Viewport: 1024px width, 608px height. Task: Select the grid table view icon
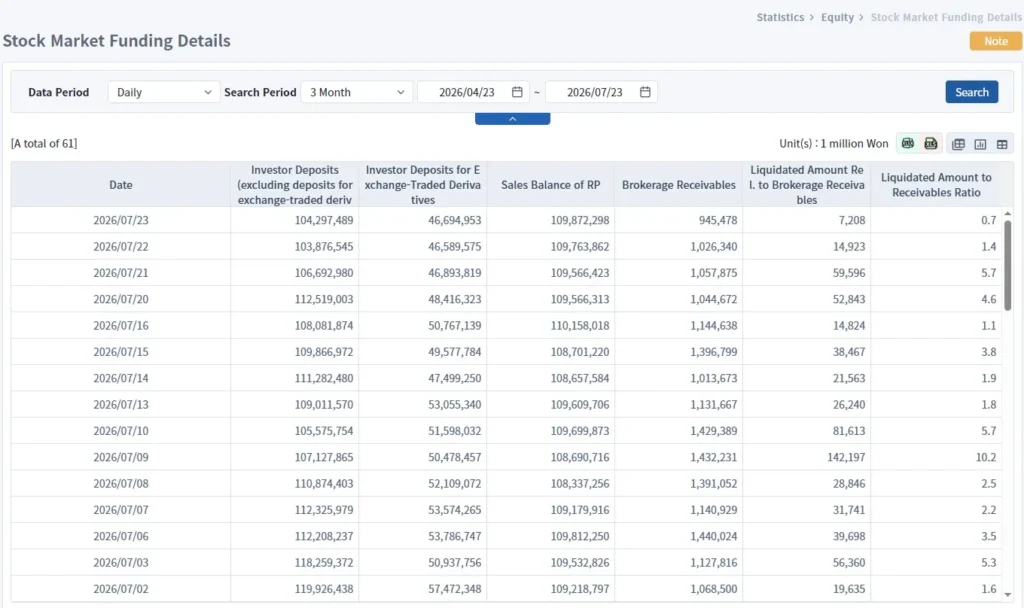pyautogui.click(x=1002, y=144)
